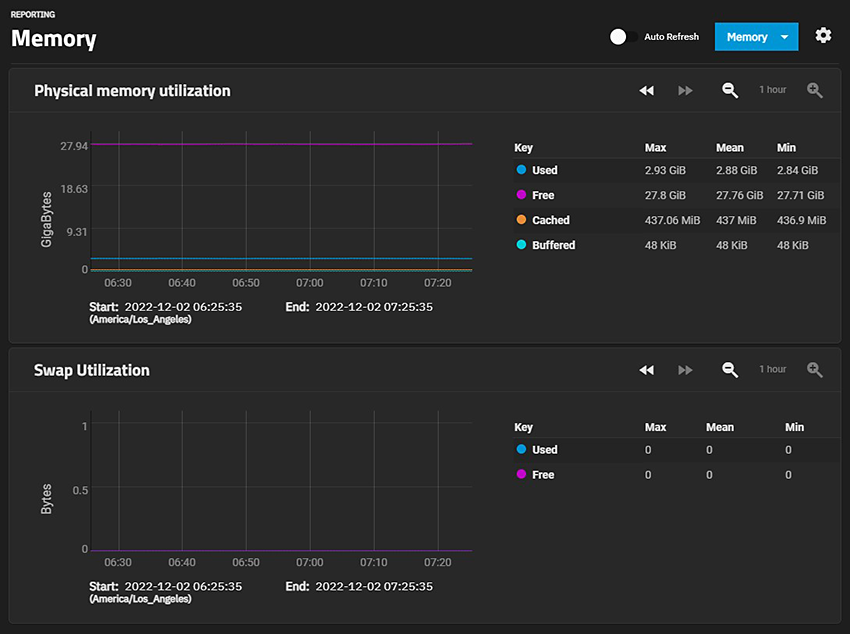Viewport: 850px width, 634px height.
Task: Open the reporting settings gear
Action: pyautogui.click(x=823, y=36)
